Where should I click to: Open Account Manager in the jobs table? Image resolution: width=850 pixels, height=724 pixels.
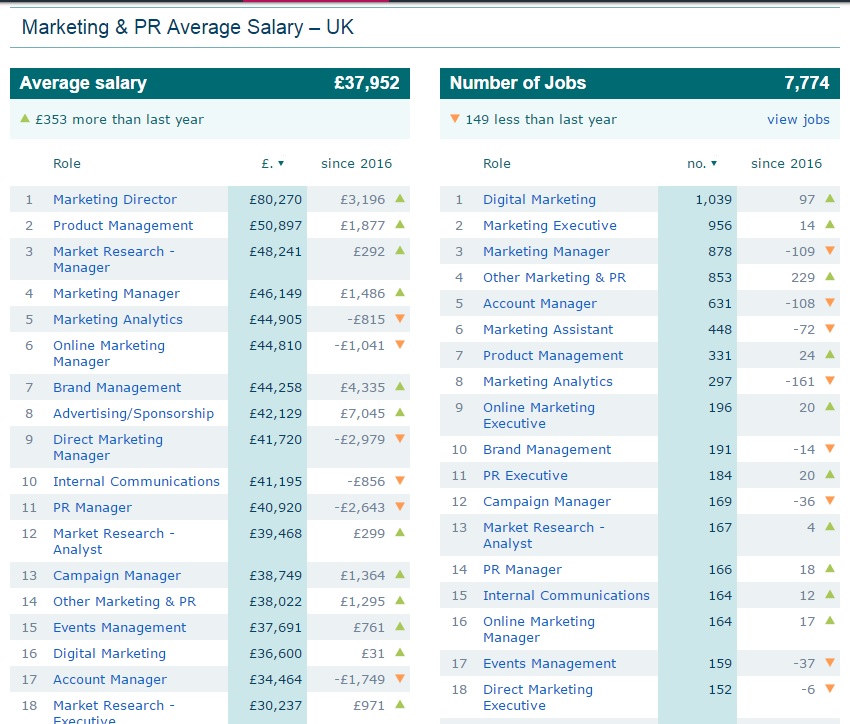(x=540, y=303)
